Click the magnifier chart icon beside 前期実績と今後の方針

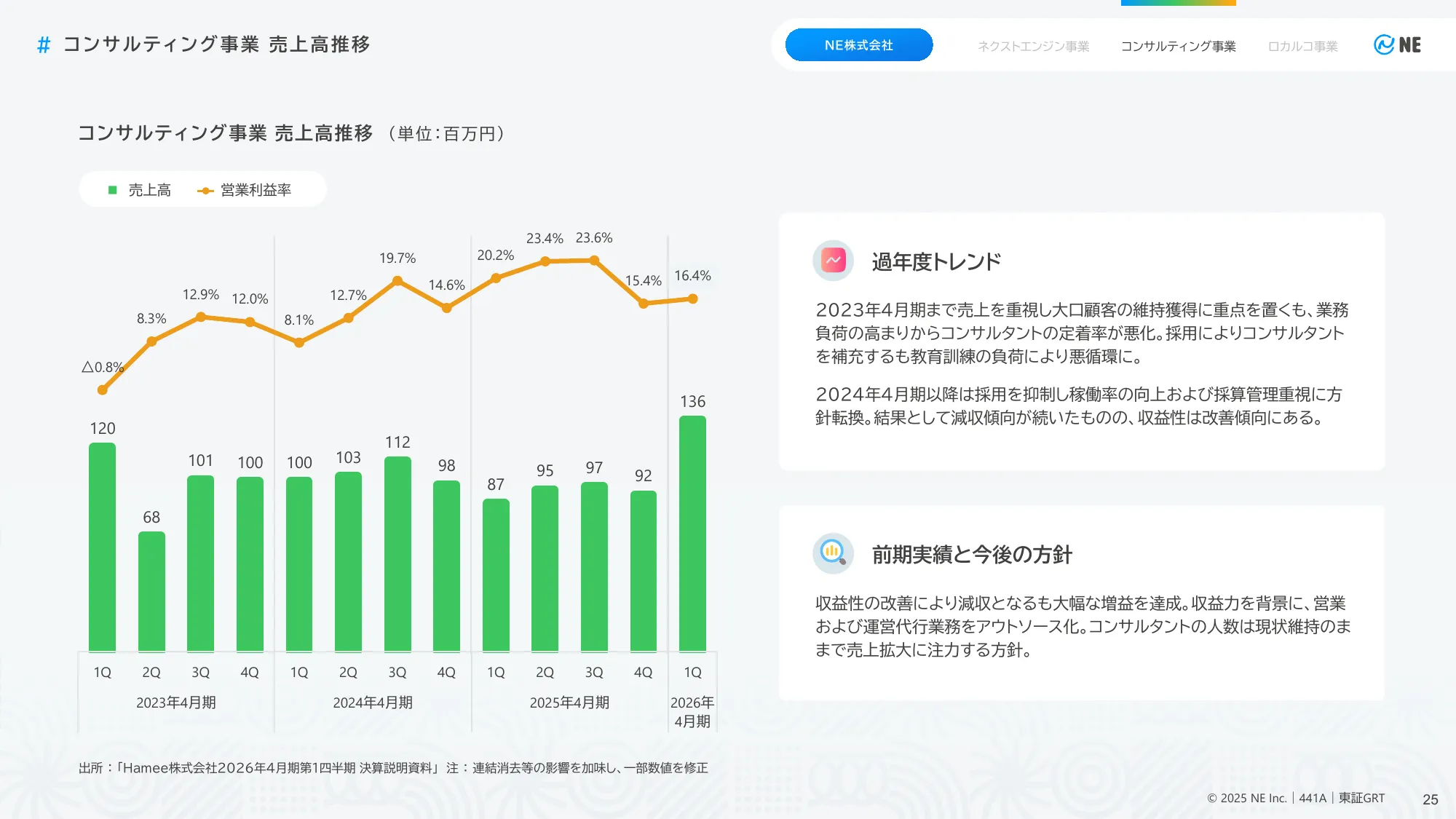(832, 553)
